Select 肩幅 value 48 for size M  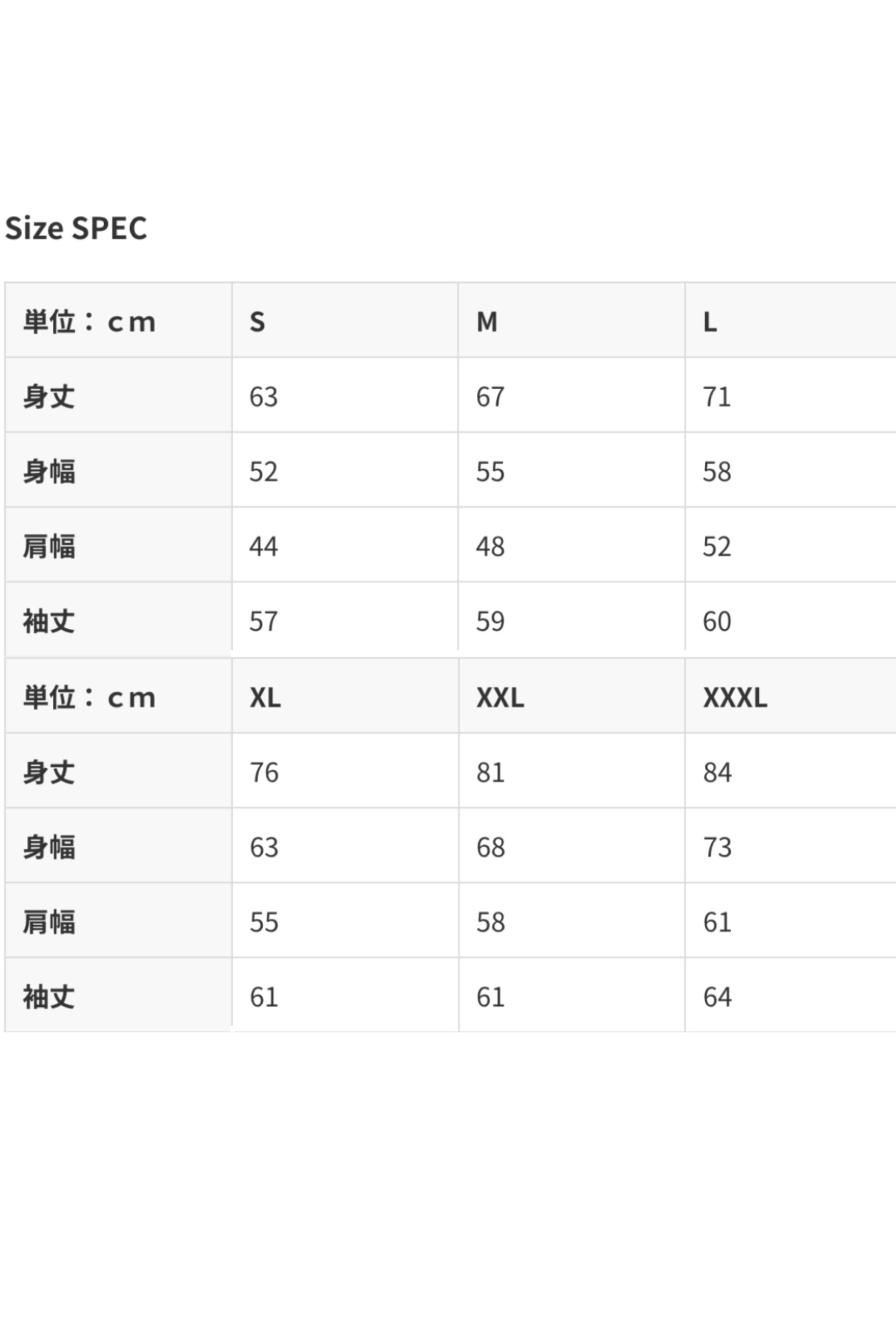point(490,546)
